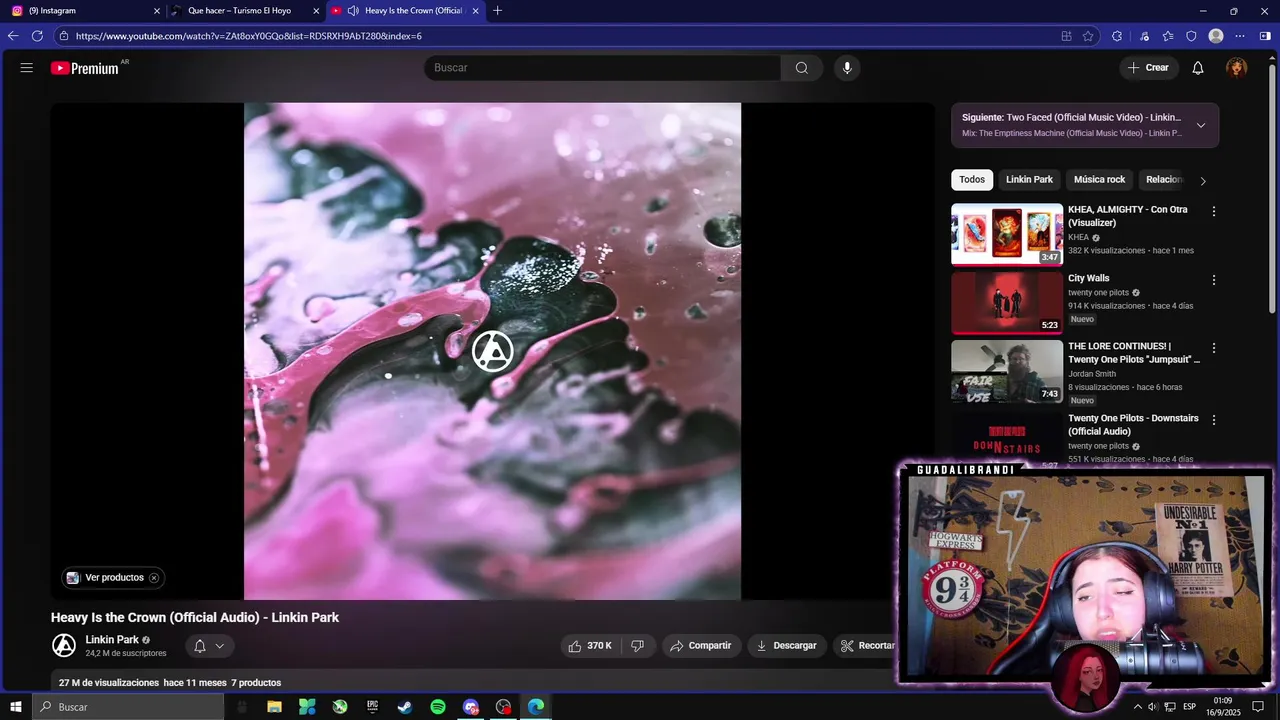Launch Steam from taskbar
1280x720 pixels.
(405, 707)
